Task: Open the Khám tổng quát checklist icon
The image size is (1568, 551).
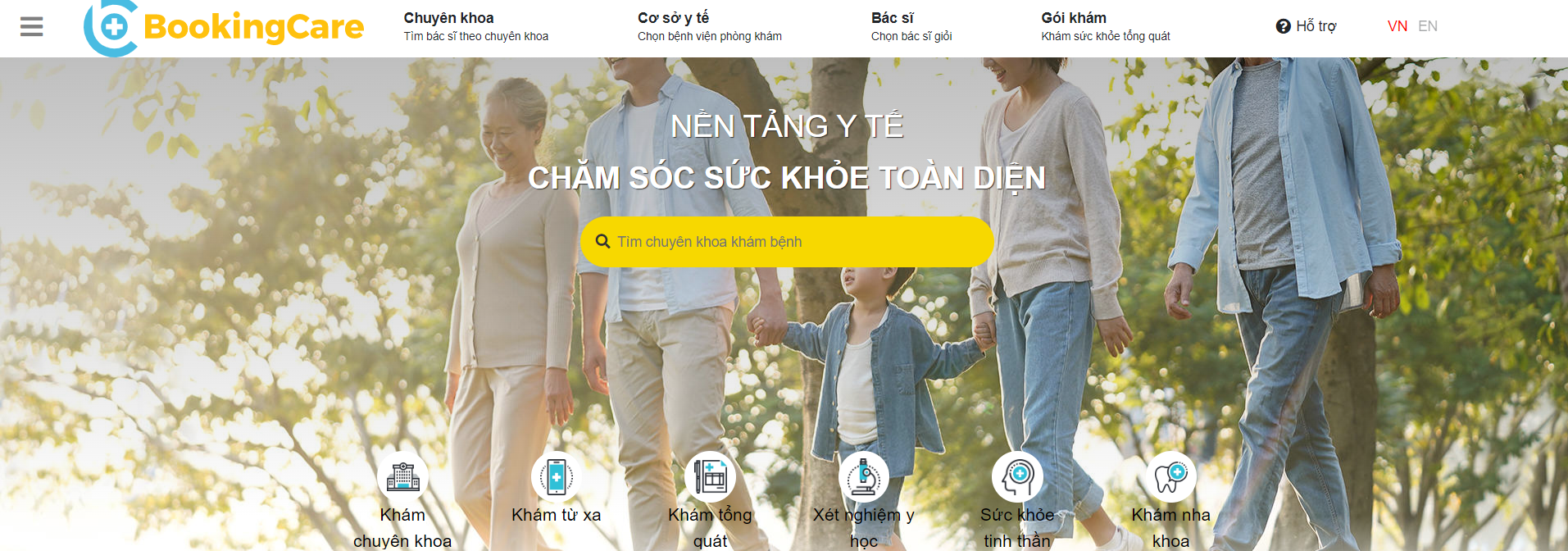Action: point(710,476)
